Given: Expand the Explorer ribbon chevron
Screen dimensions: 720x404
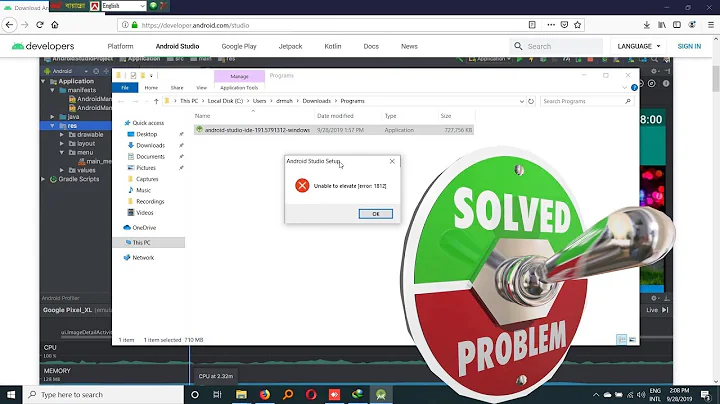Looking at the screenshot, I should (x=624, y=87).
